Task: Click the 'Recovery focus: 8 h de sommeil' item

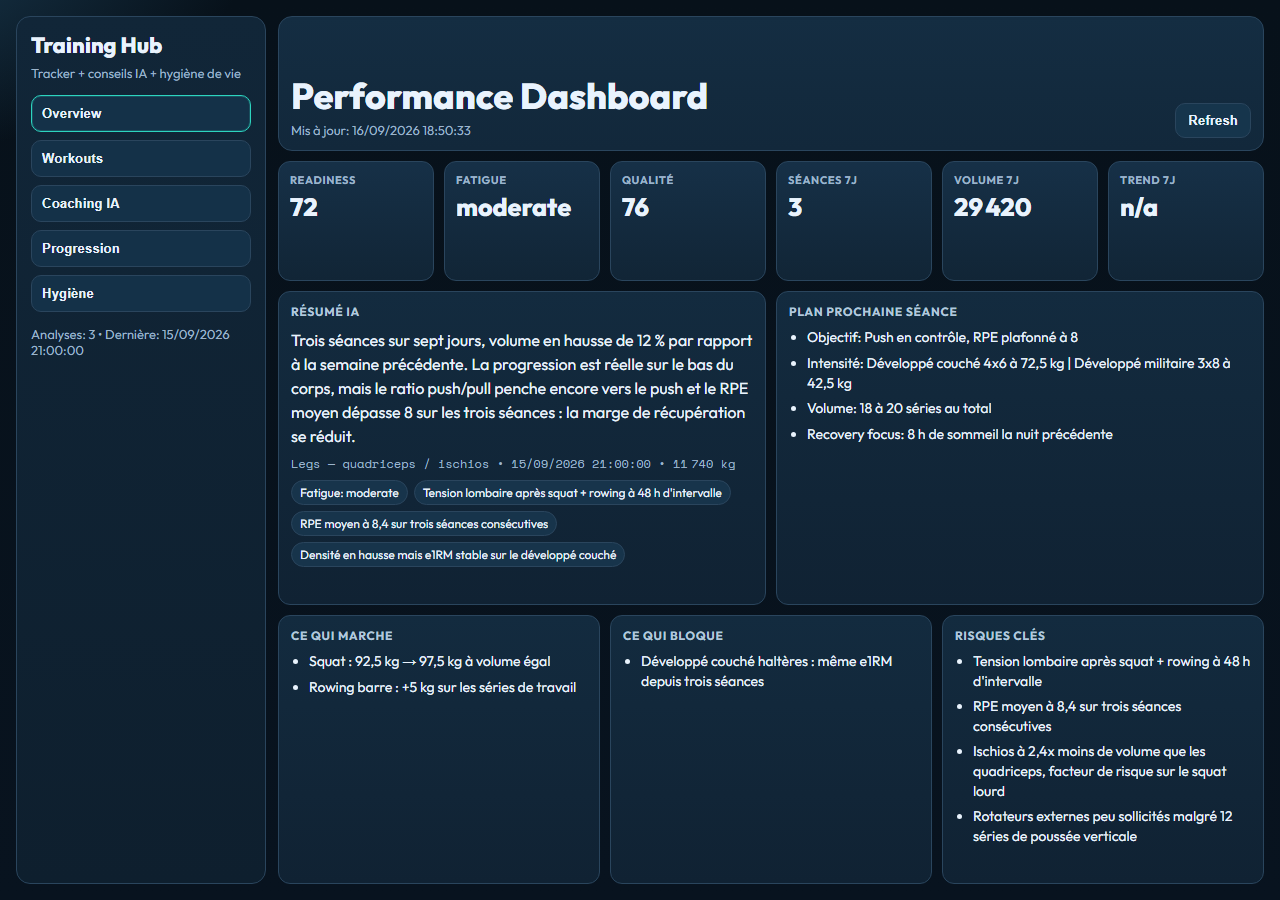Action: pyautogui.click(x=960, y=434)
